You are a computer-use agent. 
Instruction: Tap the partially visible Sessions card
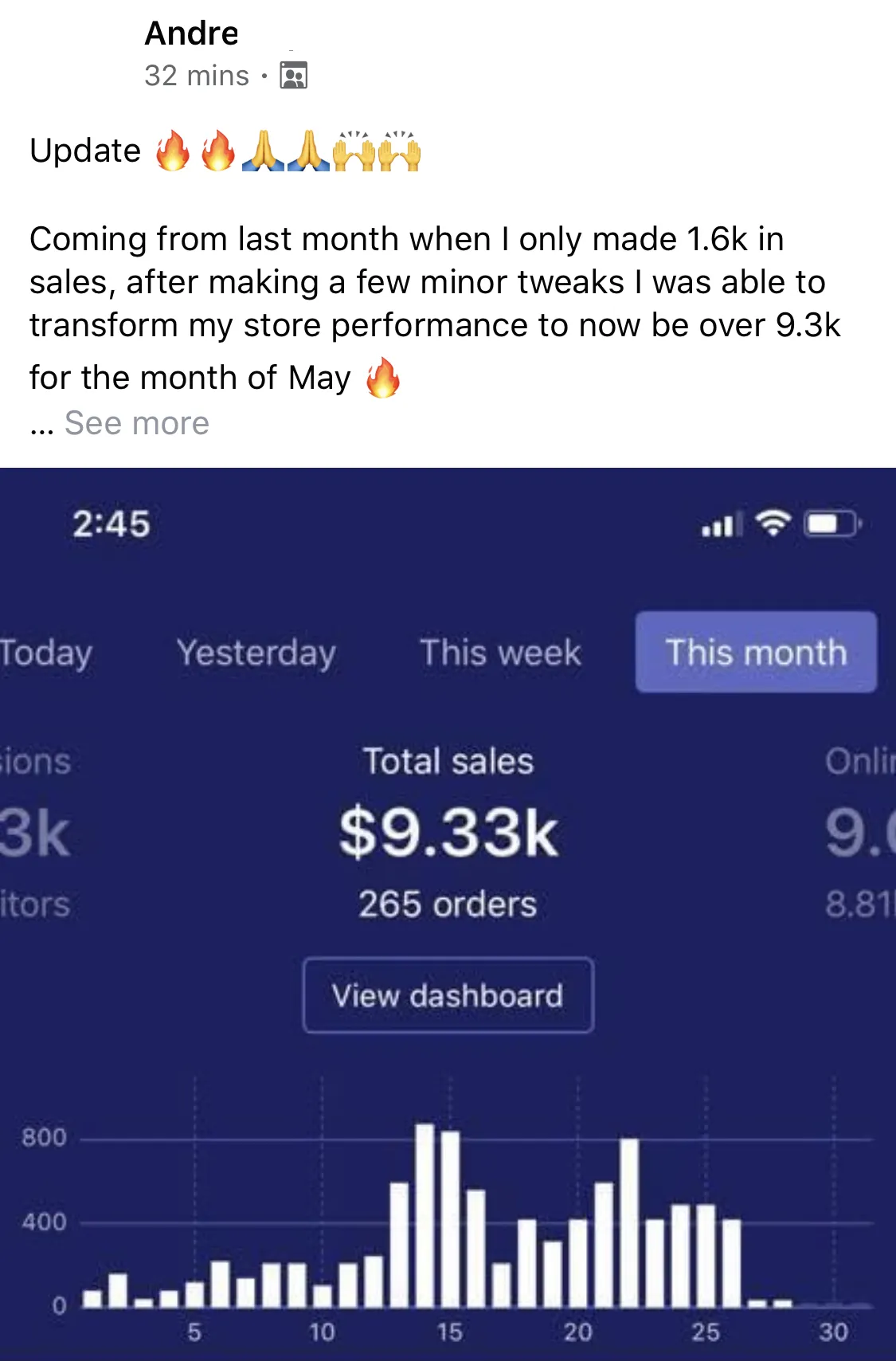point(36,833)
